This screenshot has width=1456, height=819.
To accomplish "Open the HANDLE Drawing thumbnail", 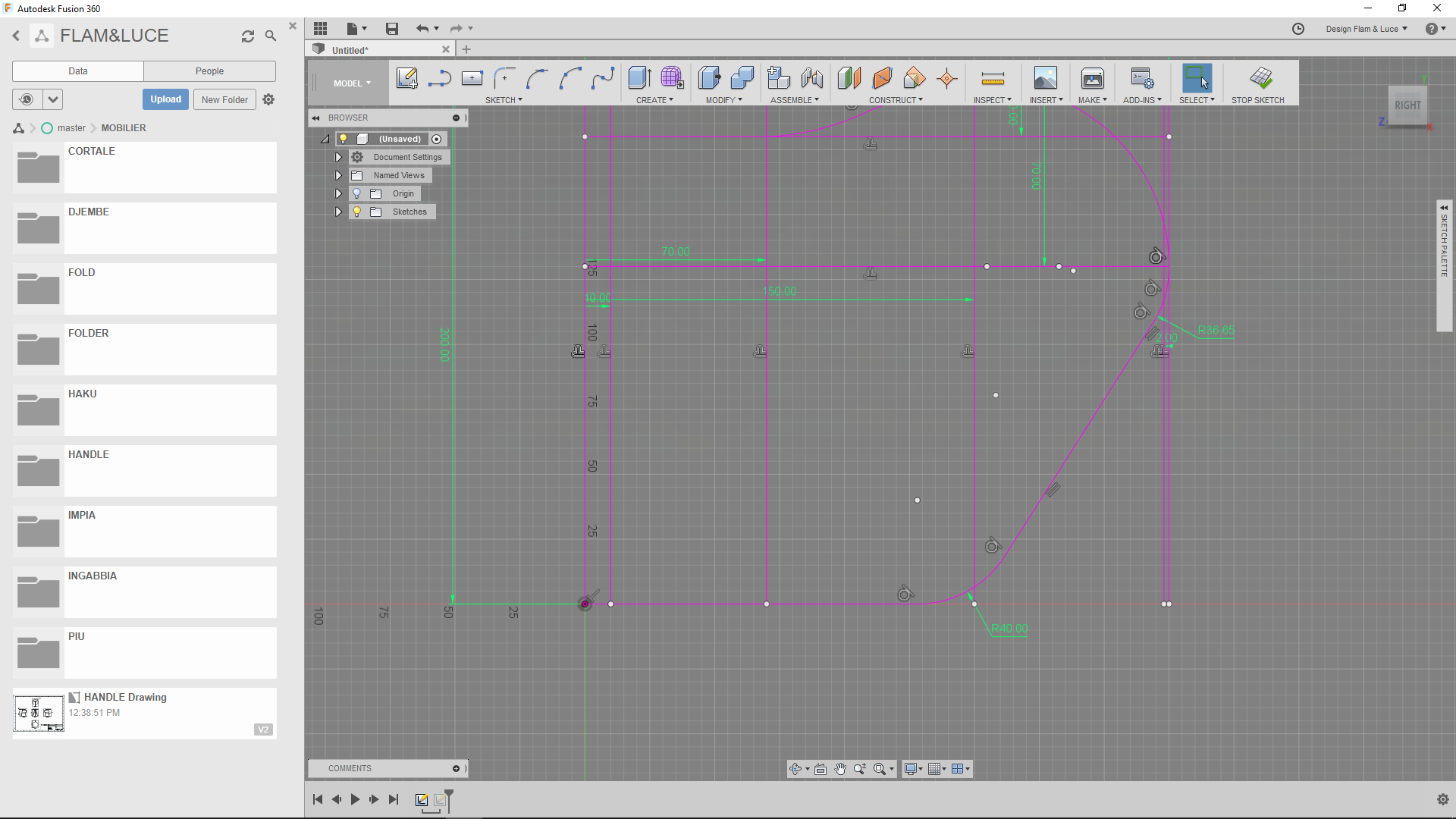I will [x=38, y=713].
